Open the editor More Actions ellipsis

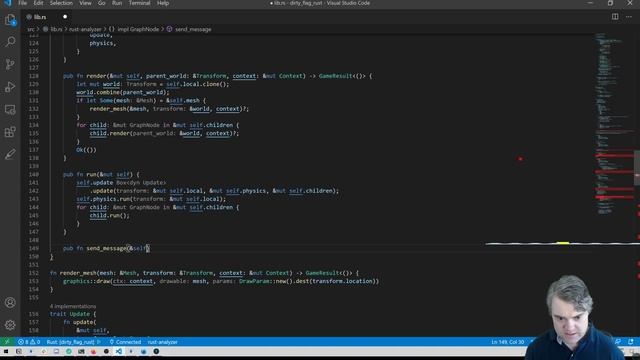tap(629, 17)
